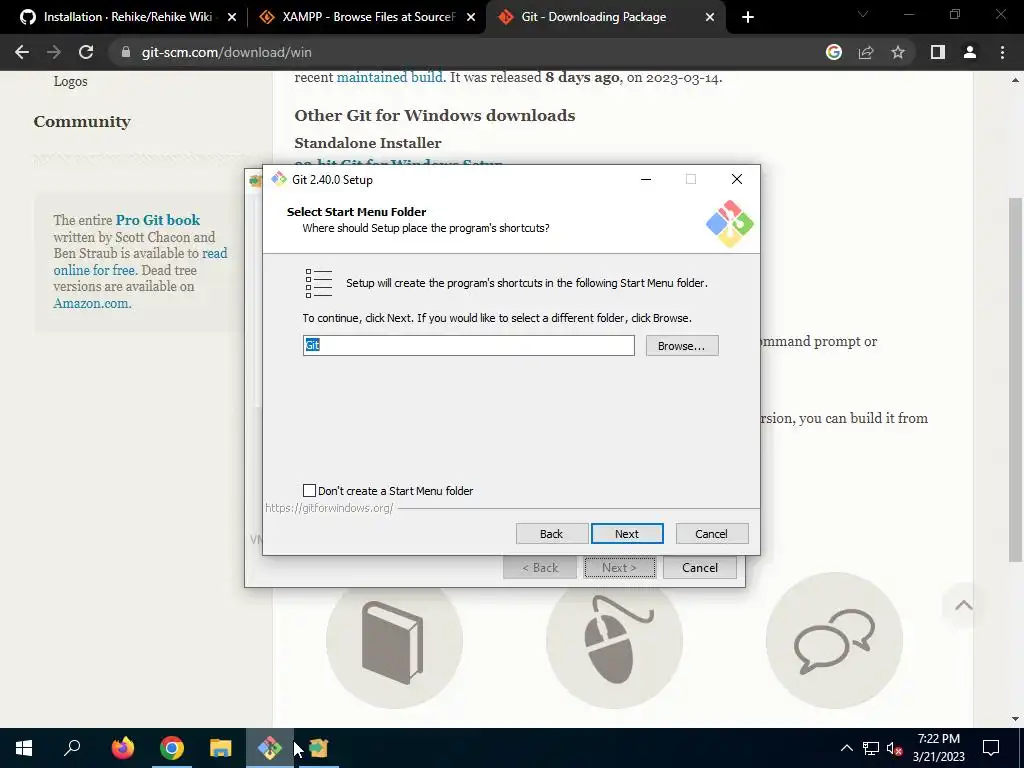
Task: Click the chat bubbles circle icon
Action: pyautogui.click(x=835, y=641)
